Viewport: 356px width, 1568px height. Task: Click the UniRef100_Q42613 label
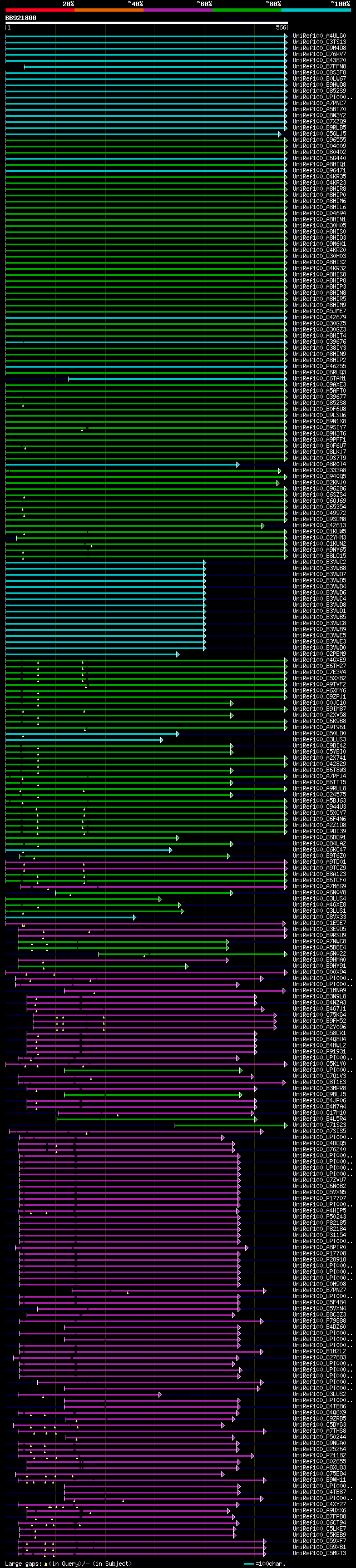coord(319,525)
